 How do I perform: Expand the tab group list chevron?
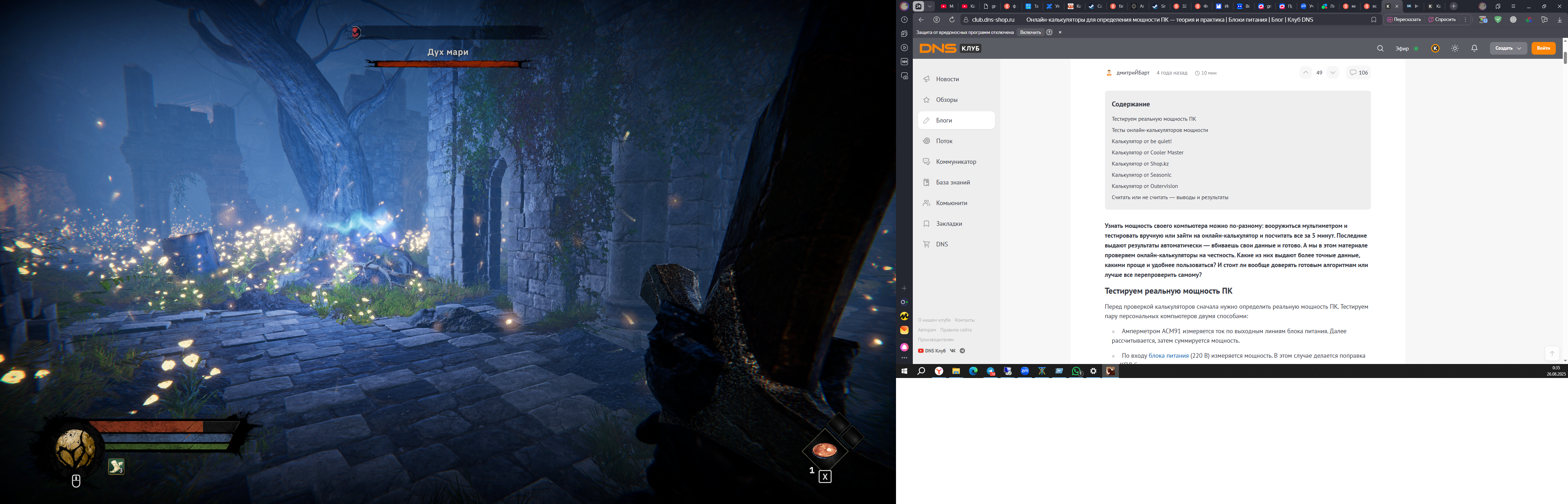(930, 6)
